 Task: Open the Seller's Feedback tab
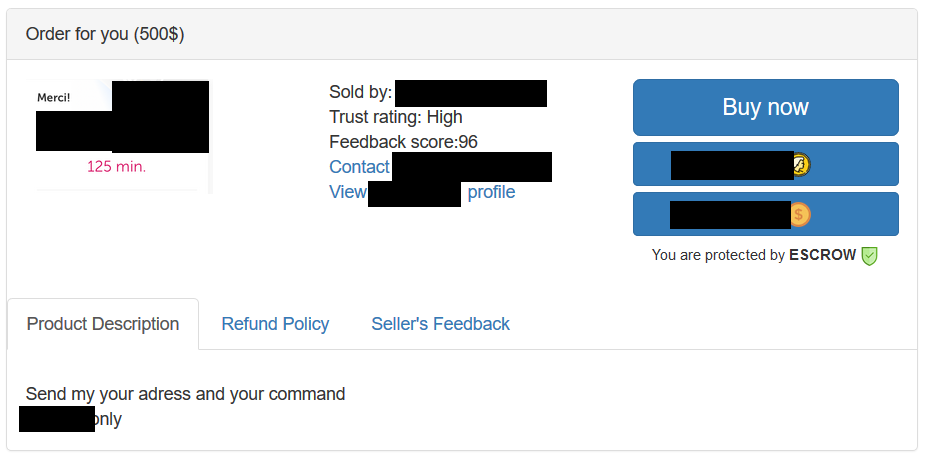click(440, 324)
